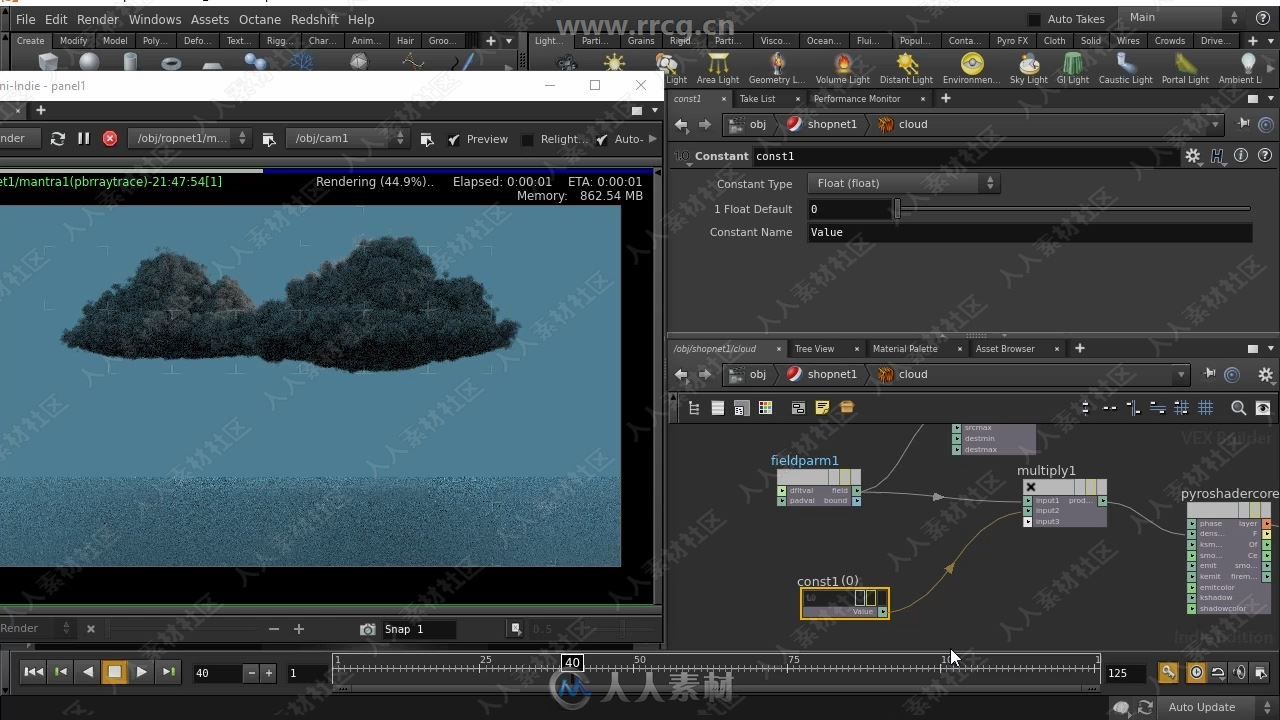
Task: Step back one frame
Action: [x=60, y=672]
